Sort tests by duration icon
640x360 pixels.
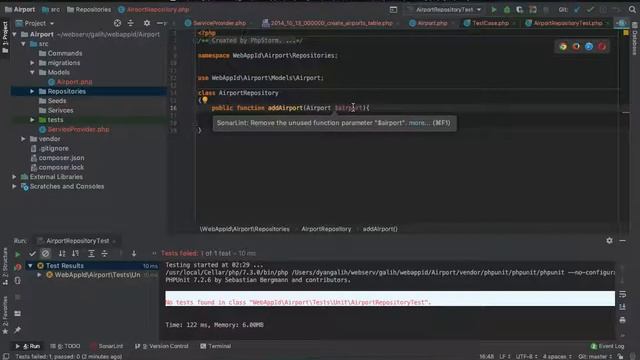(x=76, y=253)
